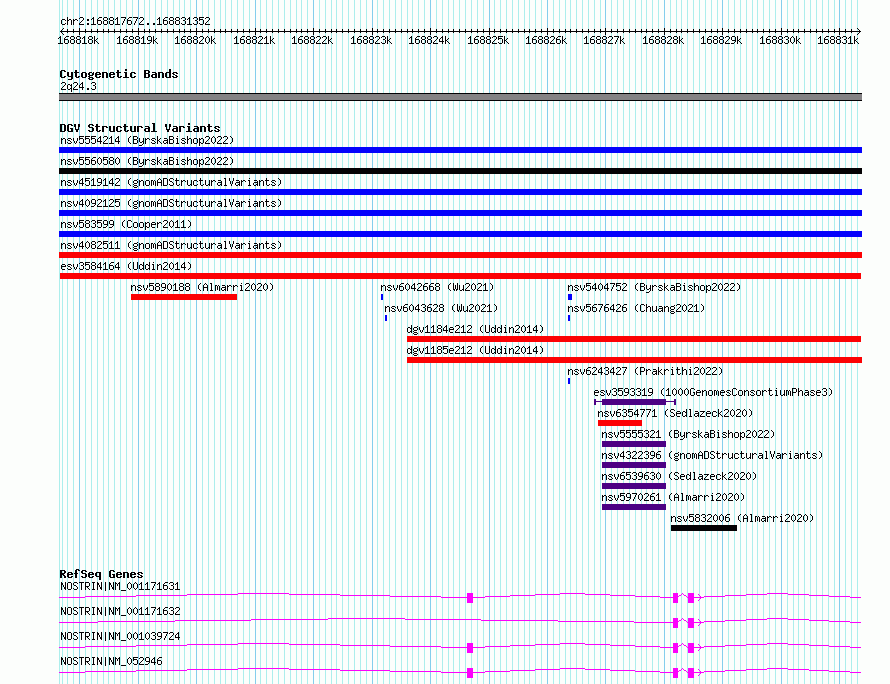
Task: Open NOSTRIN|NM_001039724 transcript label
Action: pyautogui.click(x=120, y=636)
